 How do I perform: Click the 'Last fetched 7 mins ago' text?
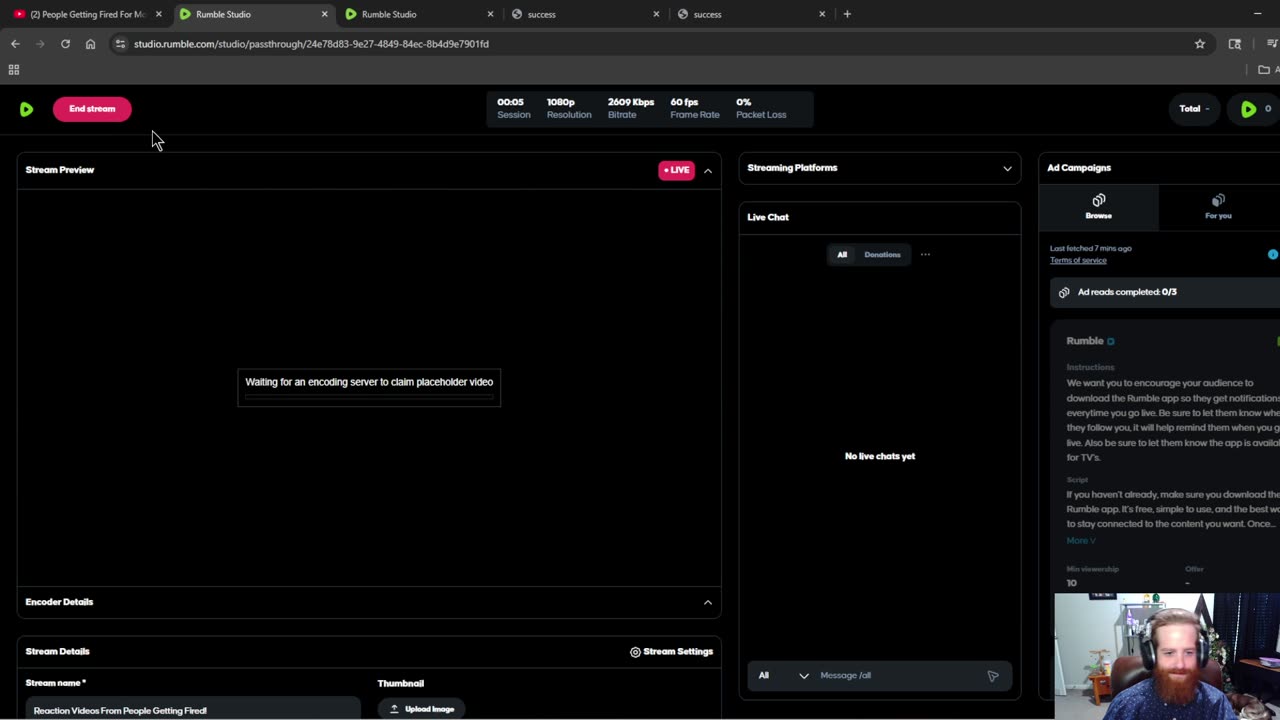[x=1091, y=248]
